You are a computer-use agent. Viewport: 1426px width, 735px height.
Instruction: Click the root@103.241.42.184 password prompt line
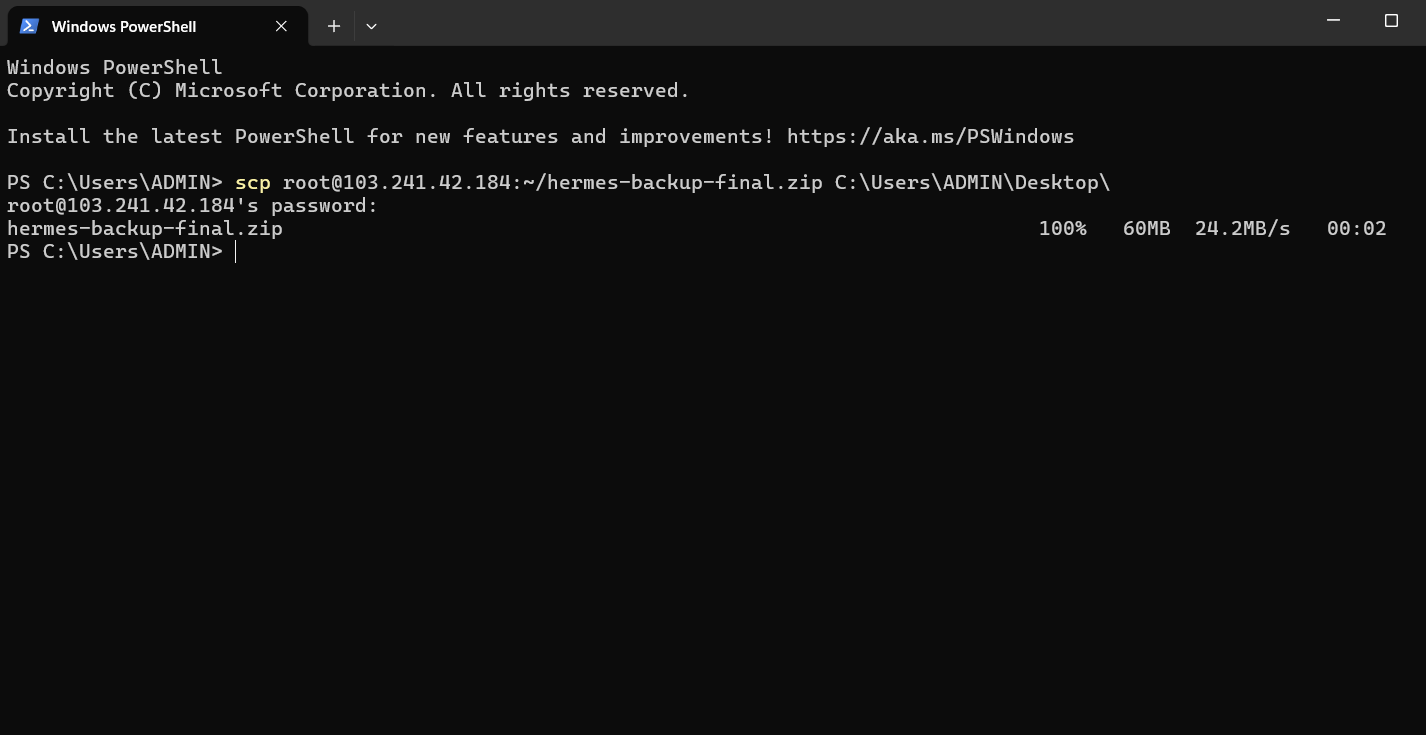pos(192,205)
